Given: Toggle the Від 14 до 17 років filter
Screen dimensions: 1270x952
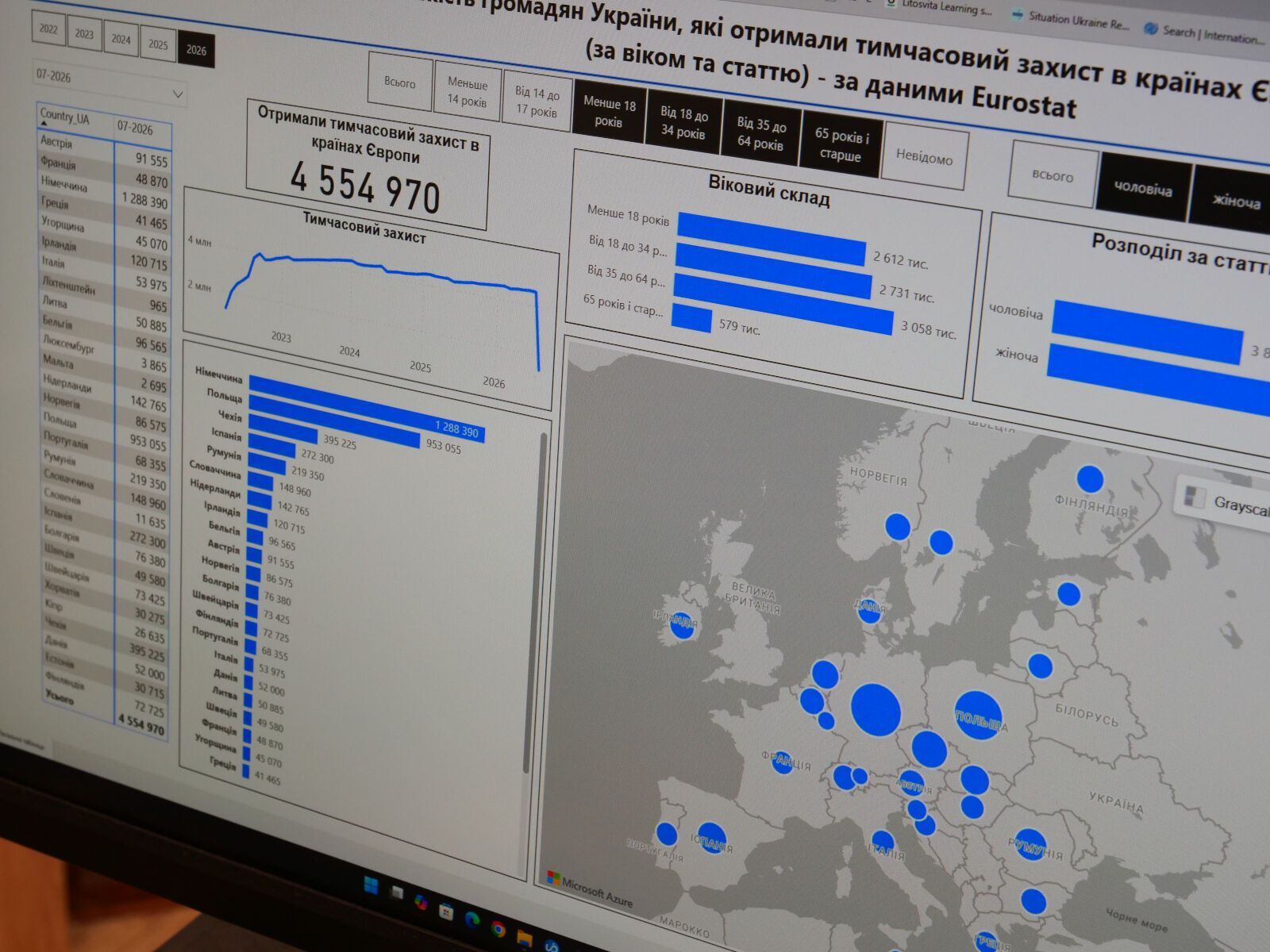Looking at the screenshot, I should point(537,102).
